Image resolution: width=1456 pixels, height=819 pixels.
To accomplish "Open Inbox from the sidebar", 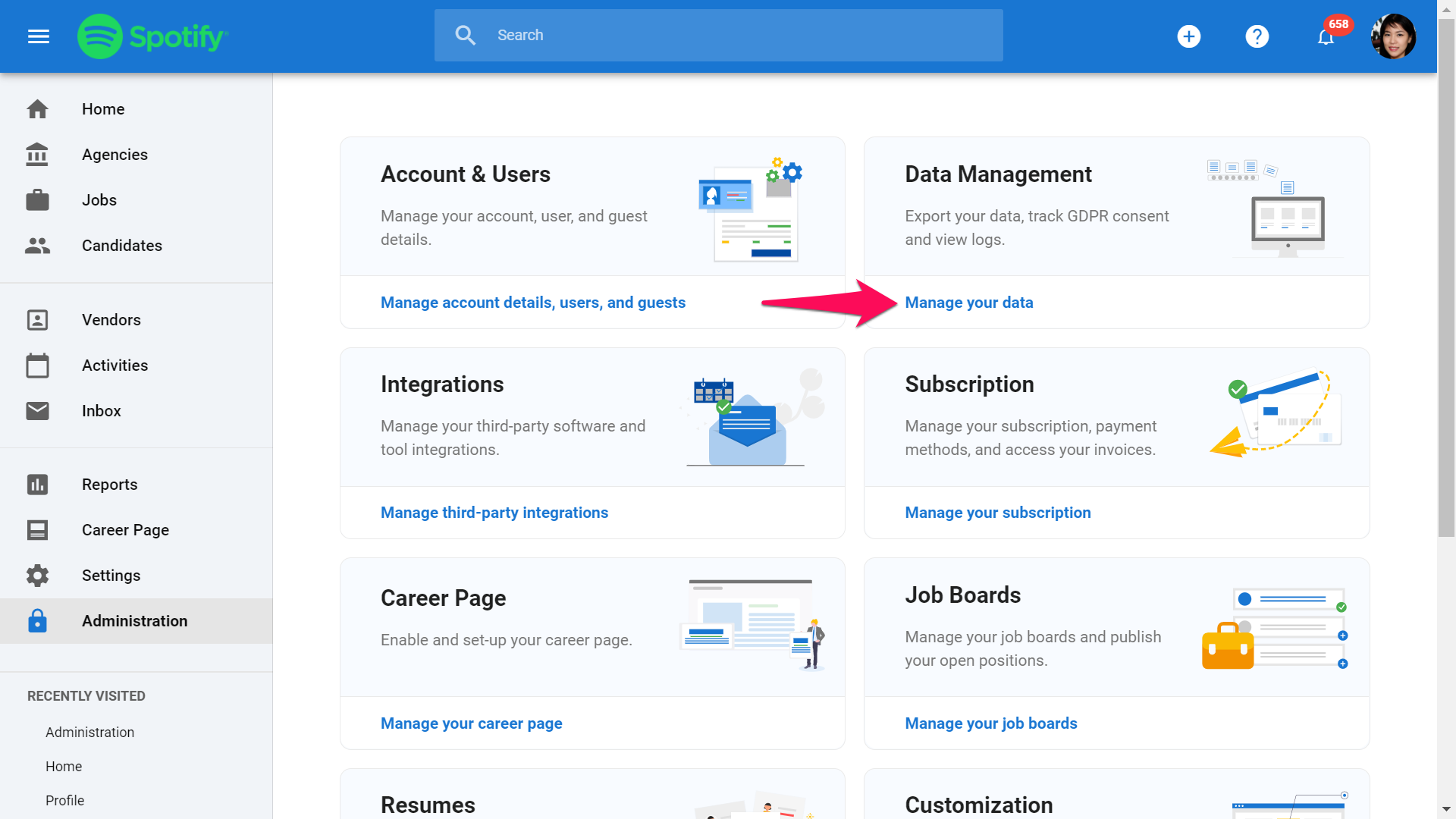I will tap(101, 411).
